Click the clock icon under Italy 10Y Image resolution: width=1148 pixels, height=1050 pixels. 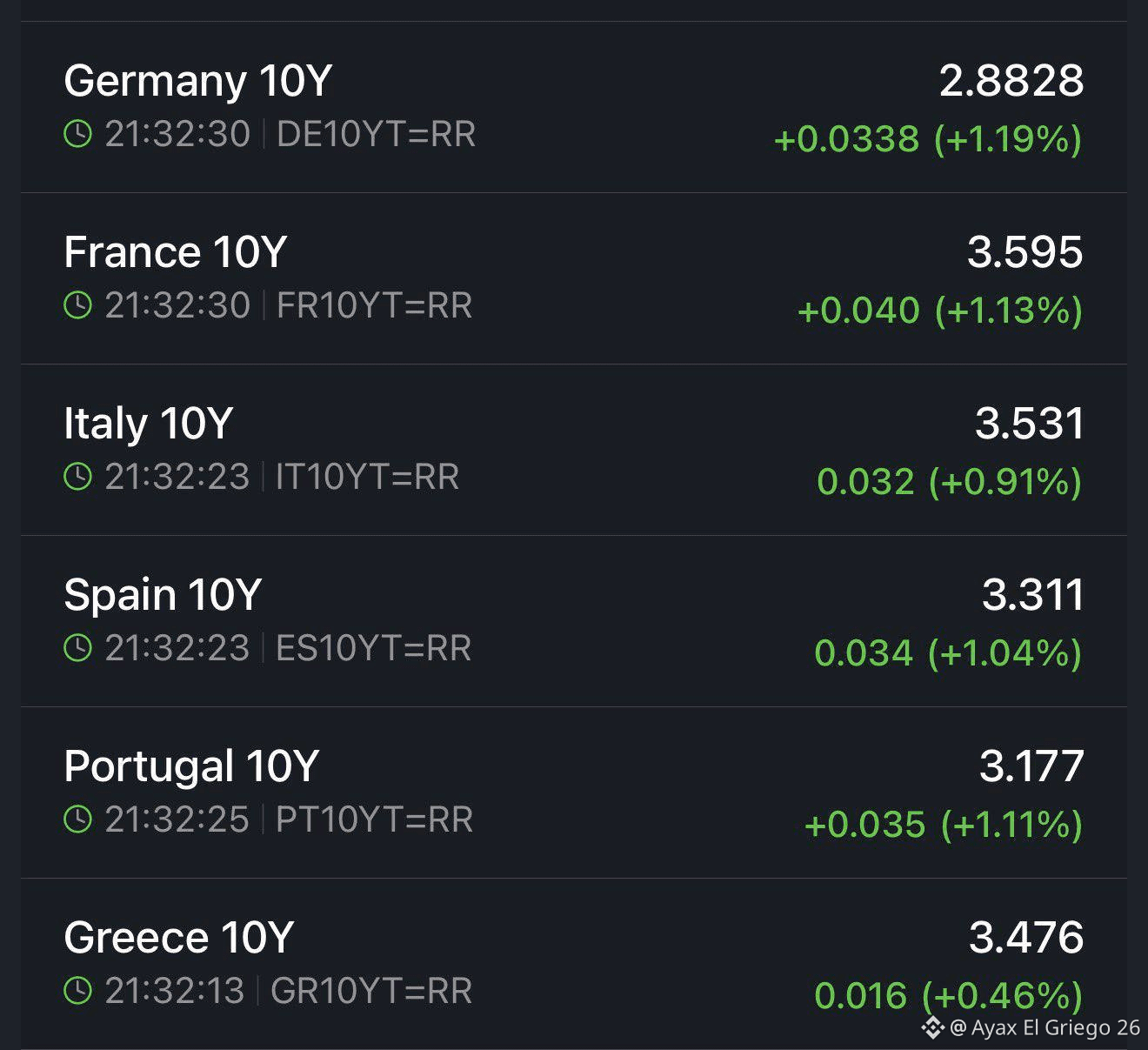78,477
